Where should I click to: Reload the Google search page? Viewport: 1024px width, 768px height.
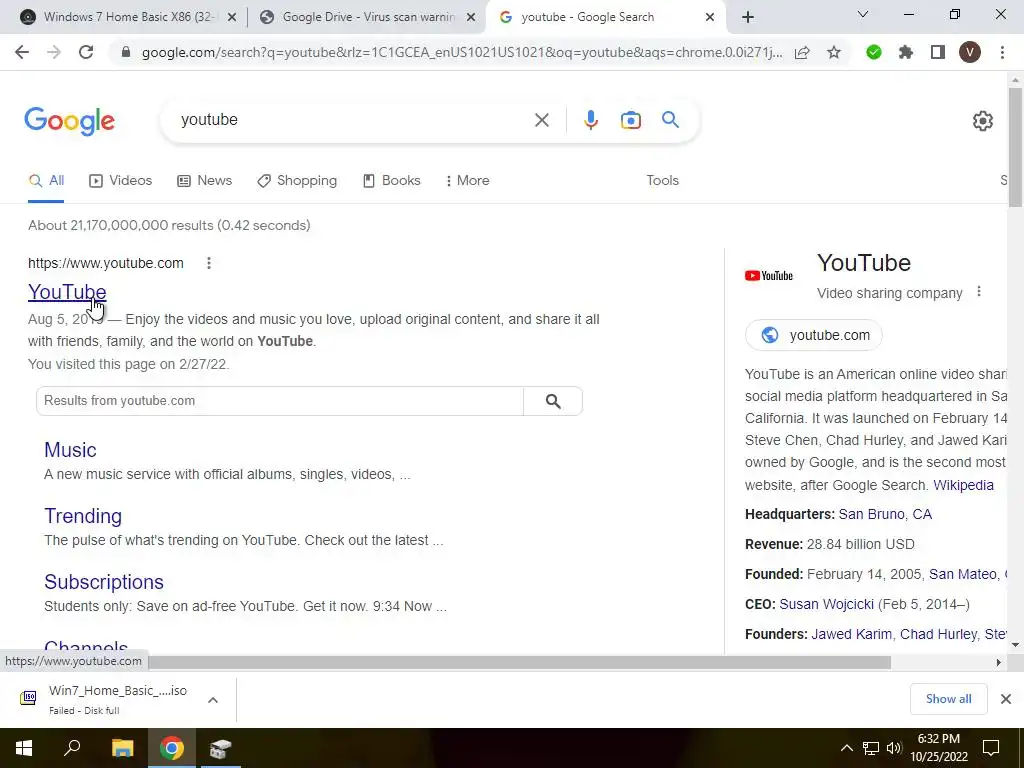click(86, 52)
